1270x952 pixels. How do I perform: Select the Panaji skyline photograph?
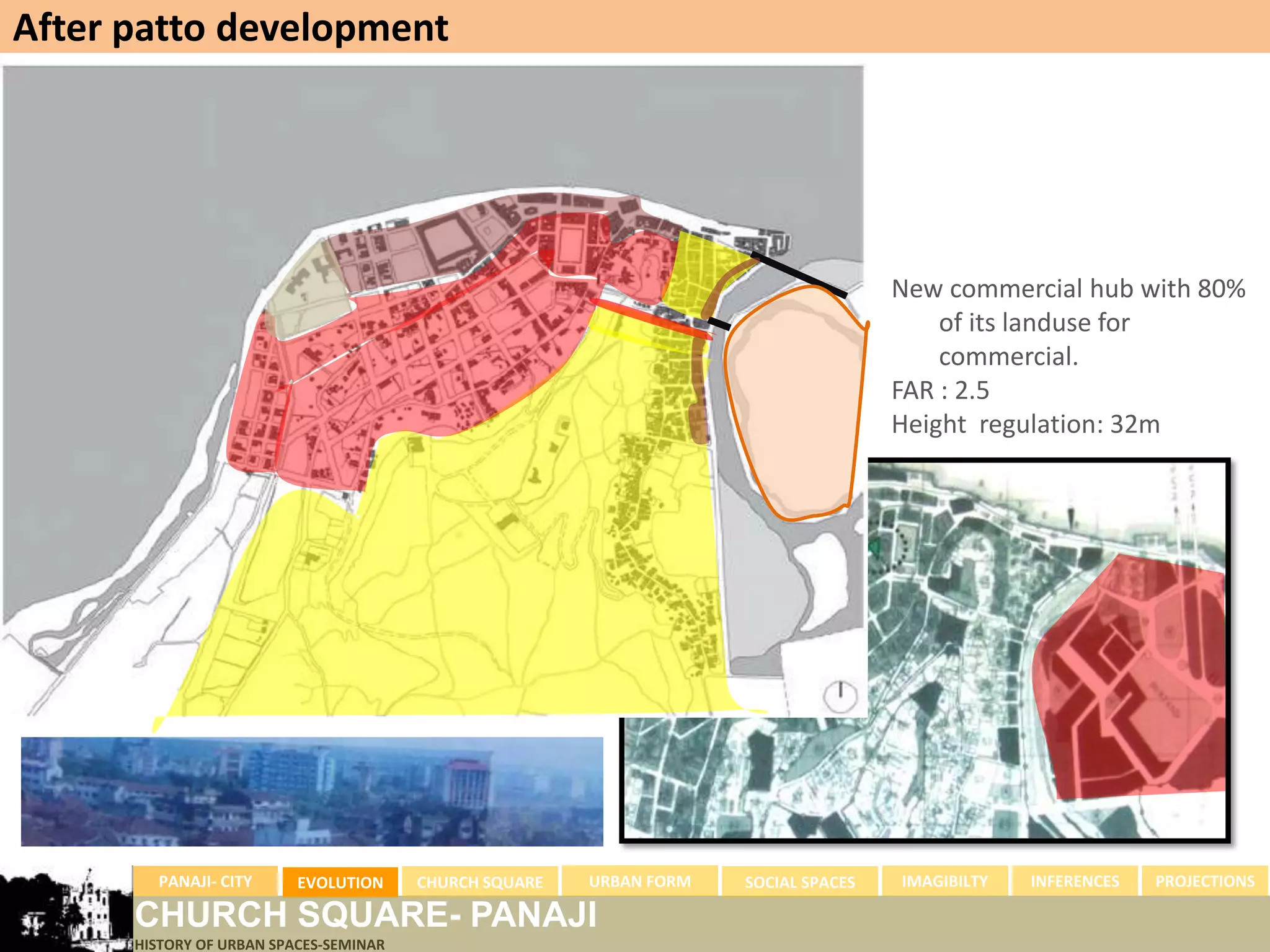(x=312, y=791)
